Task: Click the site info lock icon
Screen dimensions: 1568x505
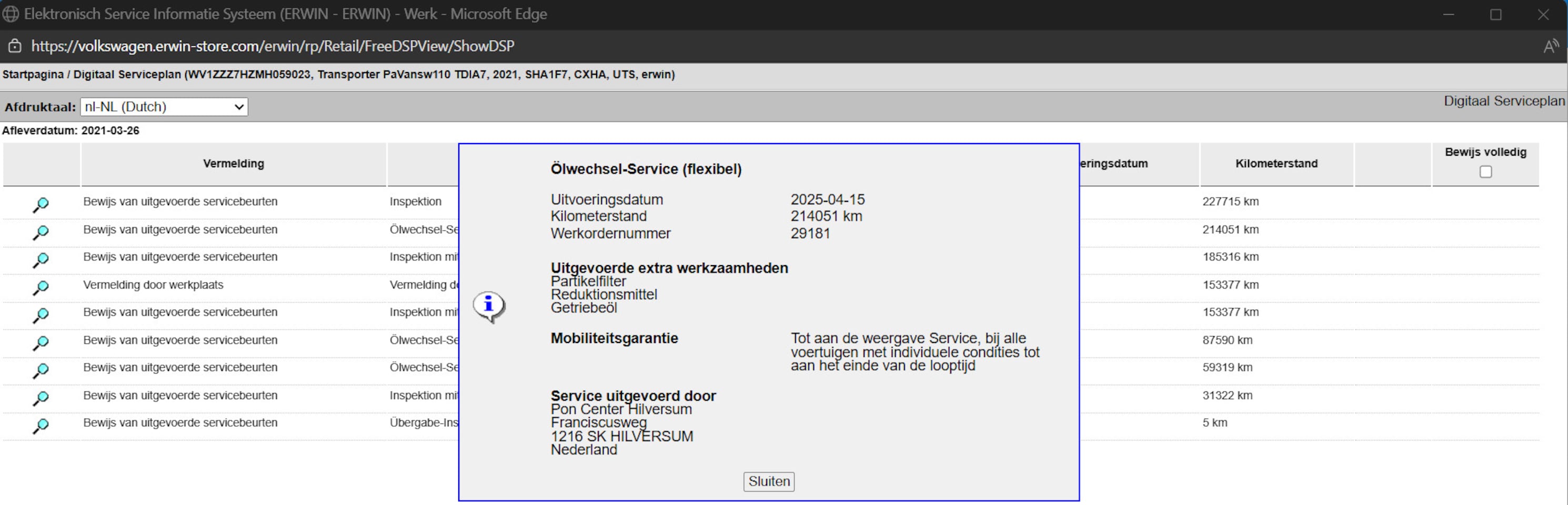Action: pos(15,46)
